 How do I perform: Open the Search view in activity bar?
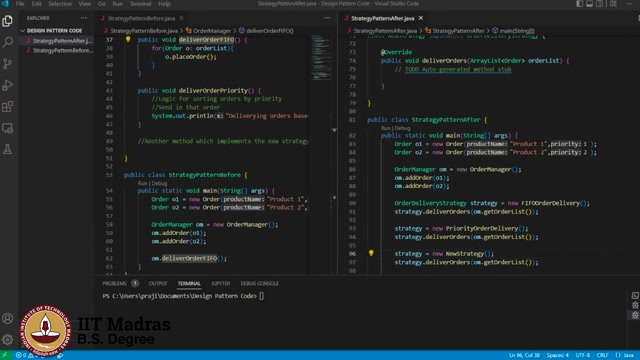7,42
